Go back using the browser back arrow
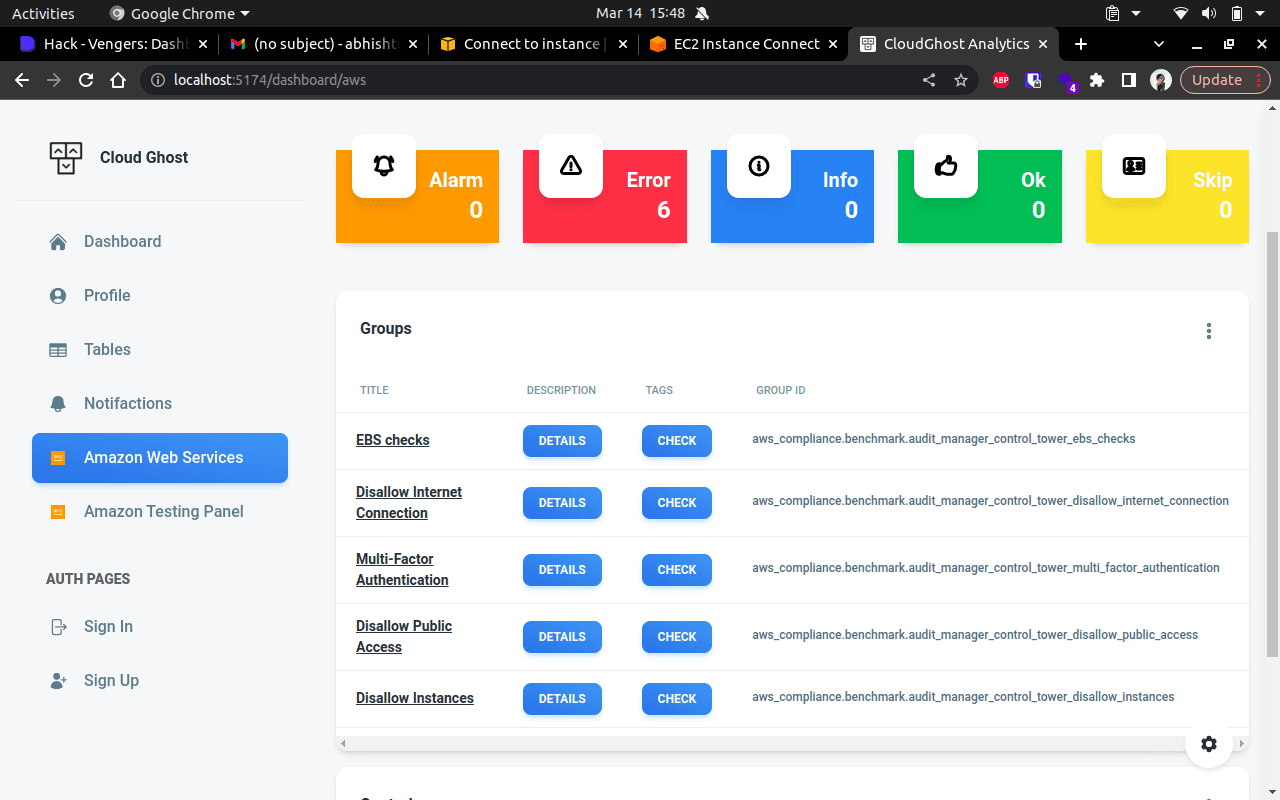 [22, 80]
